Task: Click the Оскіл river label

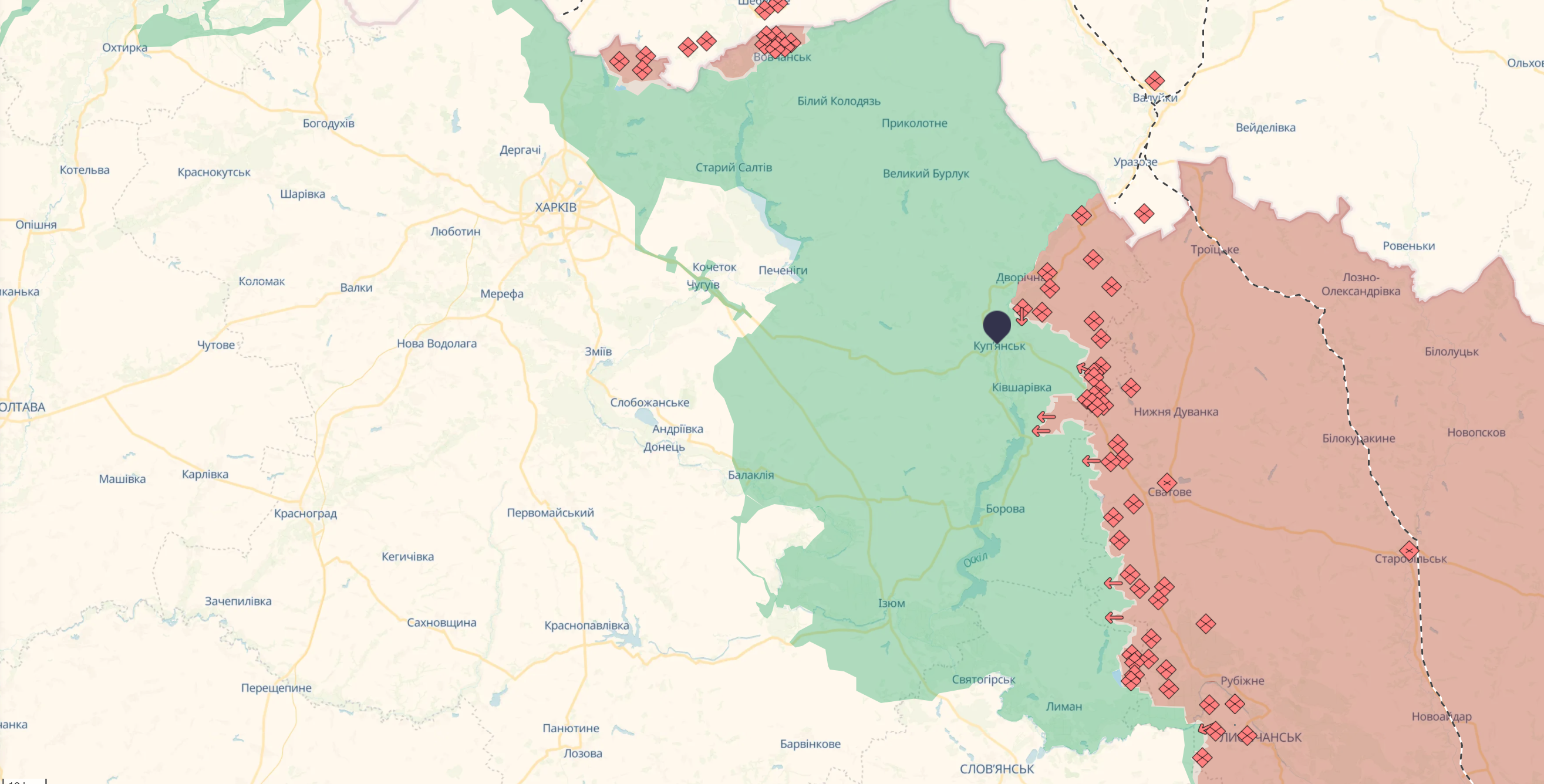Action: [x=975, y=560]
